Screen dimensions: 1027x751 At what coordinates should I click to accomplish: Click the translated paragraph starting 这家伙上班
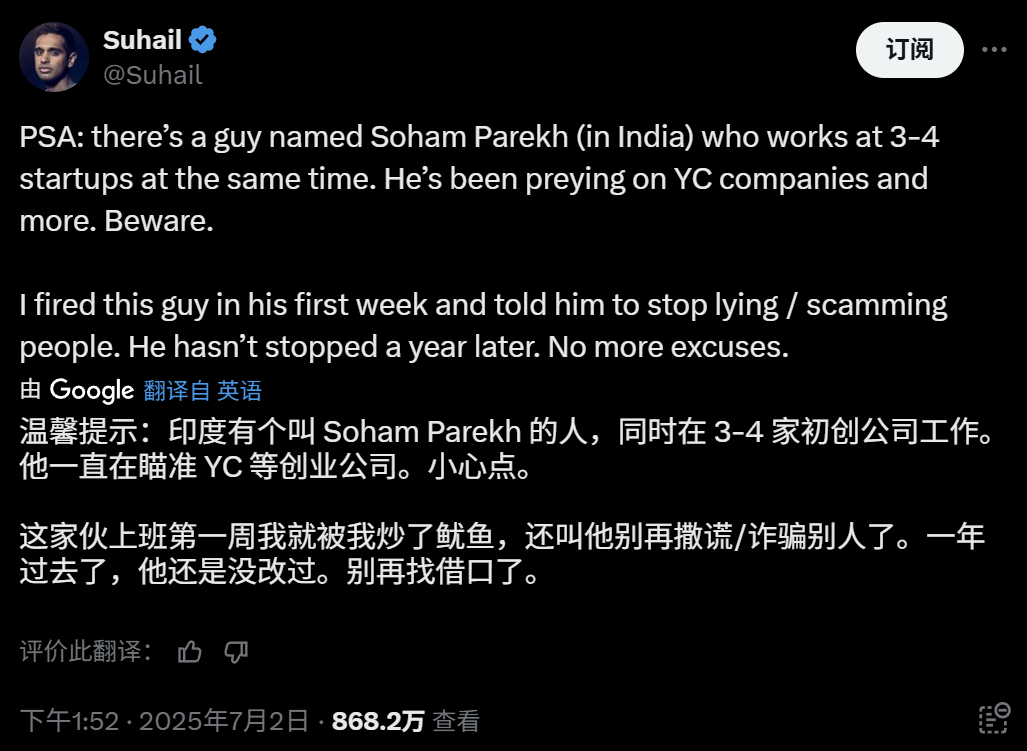tap(500, 555)
